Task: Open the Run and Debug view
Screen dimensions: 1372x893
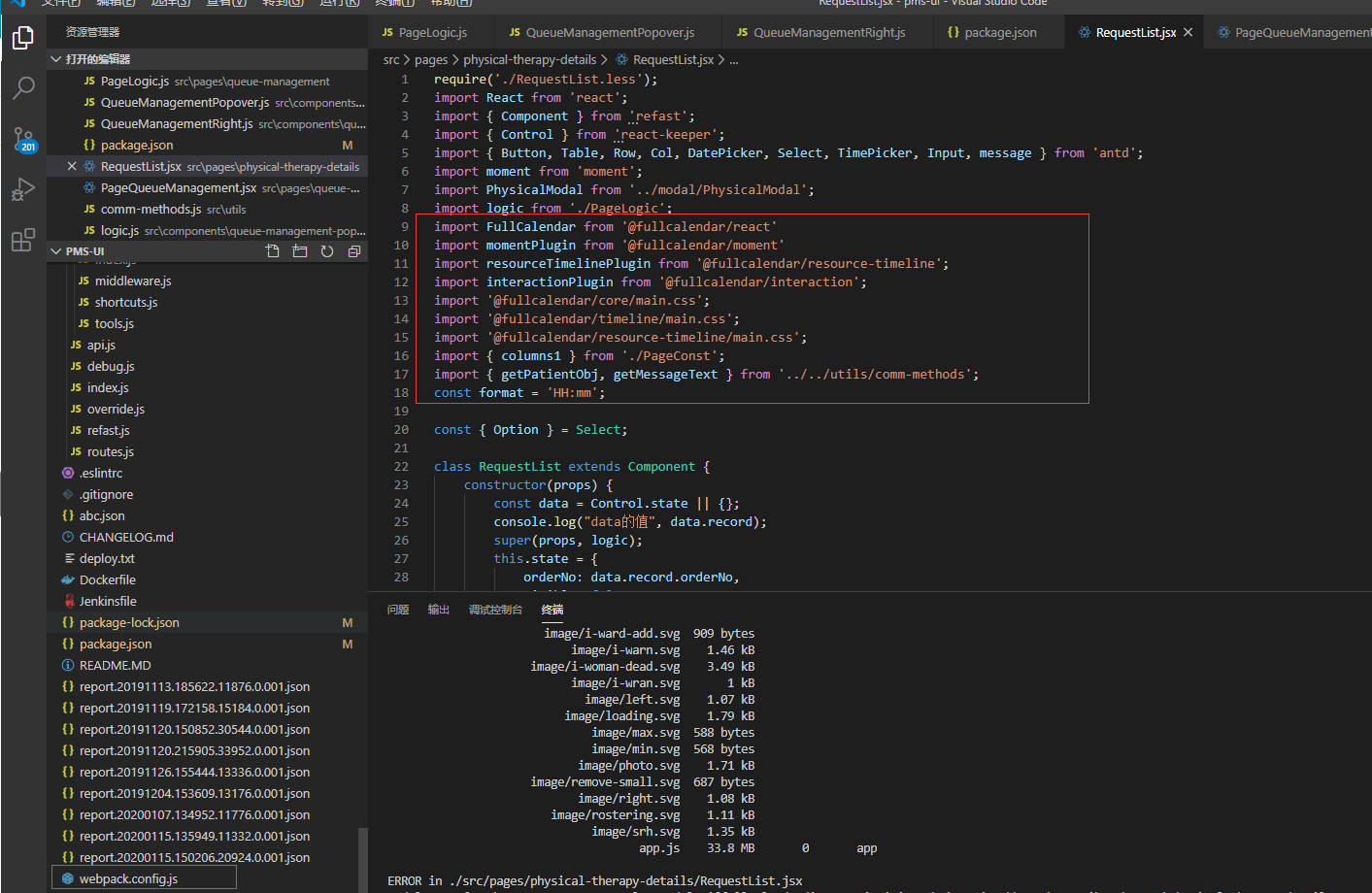Action: point(23,189)
